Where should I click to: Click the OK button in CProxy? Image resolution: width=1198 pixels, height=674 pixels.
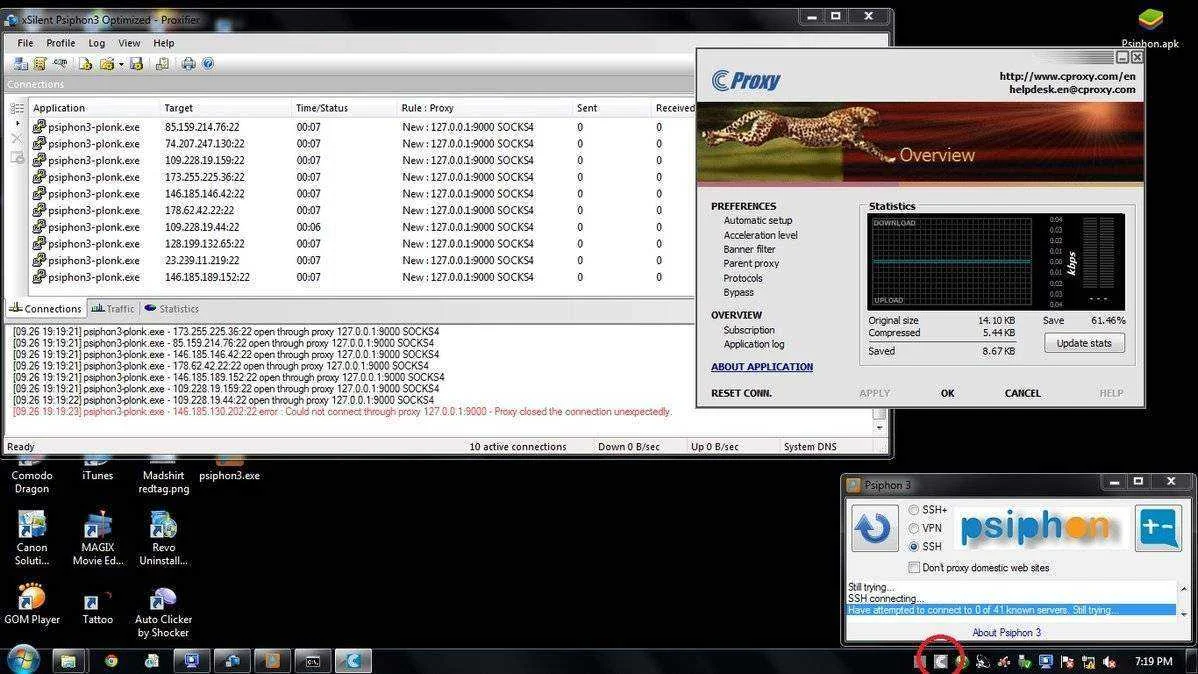pyautogui.click(x=947, y=394)
